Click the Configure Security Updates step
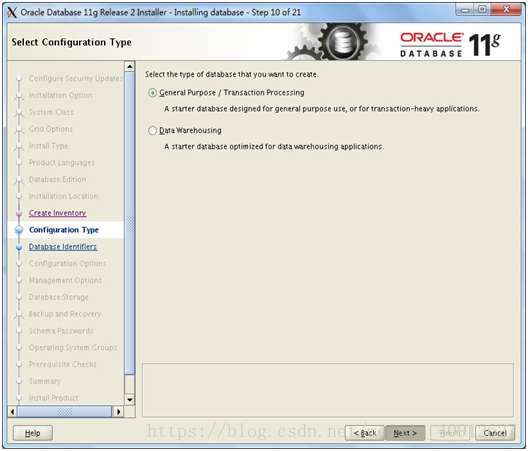Viewport: 528px width, 451px height. (76, 78)
